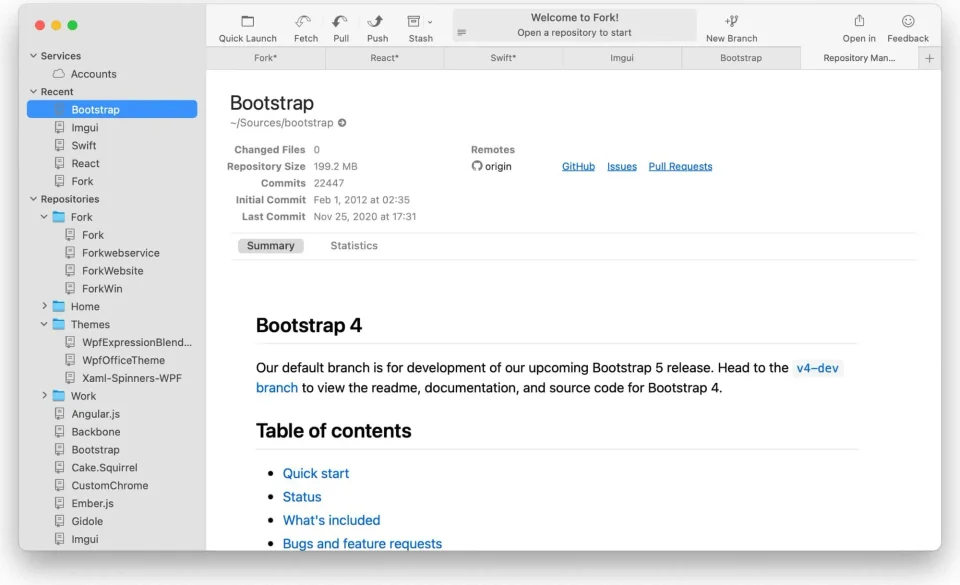Collapse the Recent section
The width and height of the screenshot is (960, 585).
click(x=33, y=92)
